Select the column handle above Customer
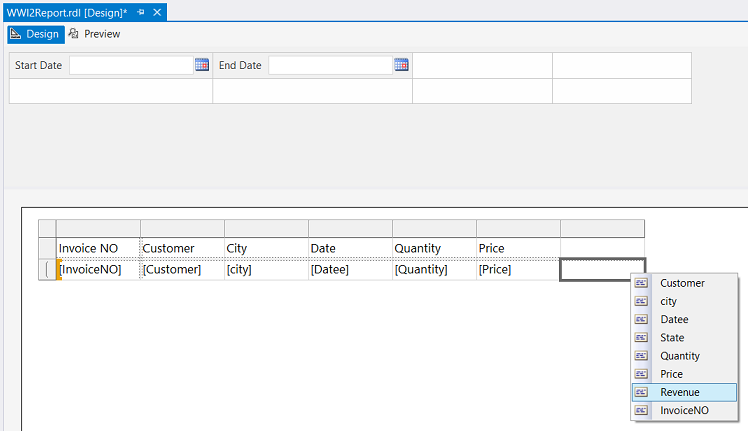 pos(182,228)
